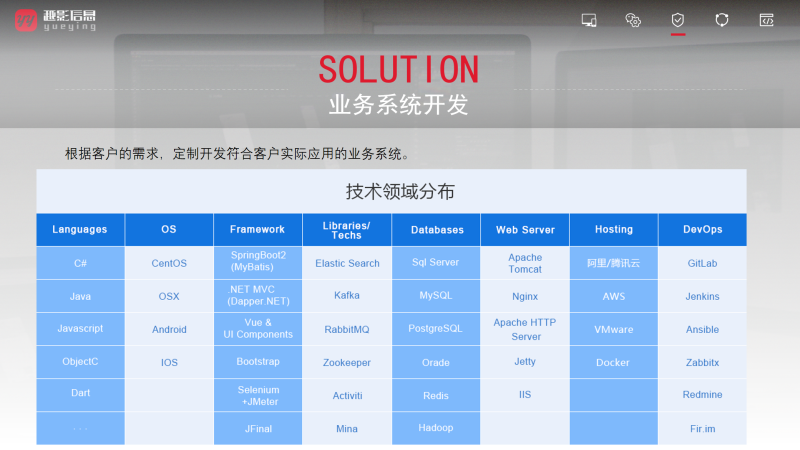This screenshot has height=450, width=800.
Task: Select the VMware cell
Action: click(614, 329)
